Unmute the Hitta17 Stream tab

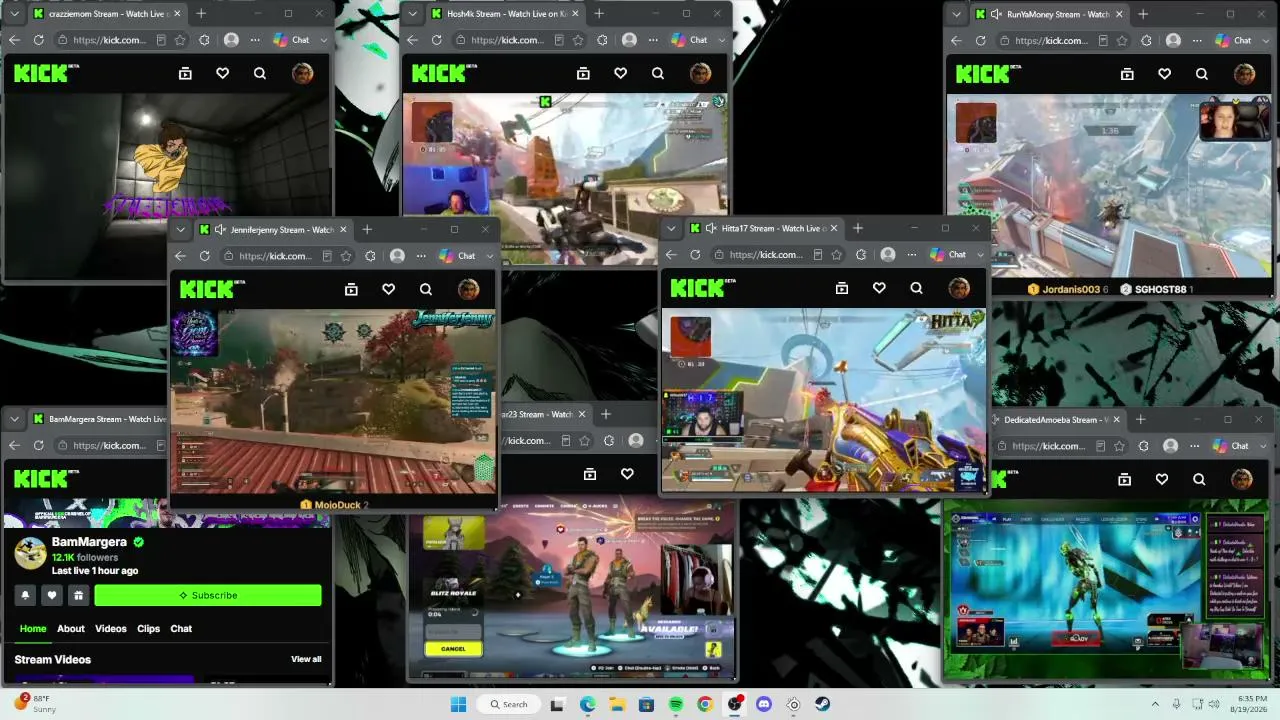coord(709,228)
